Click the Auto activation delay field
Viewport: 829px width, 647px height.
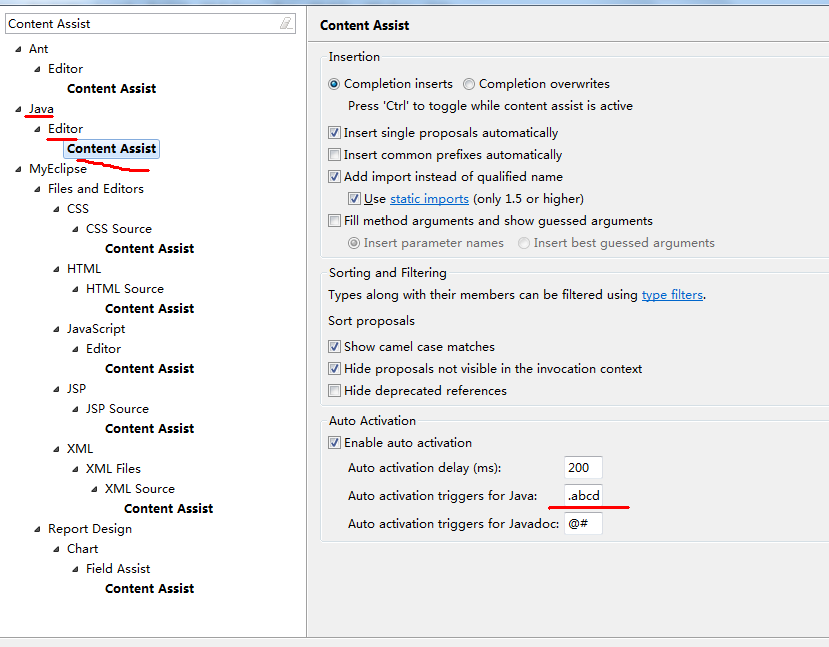583,468
